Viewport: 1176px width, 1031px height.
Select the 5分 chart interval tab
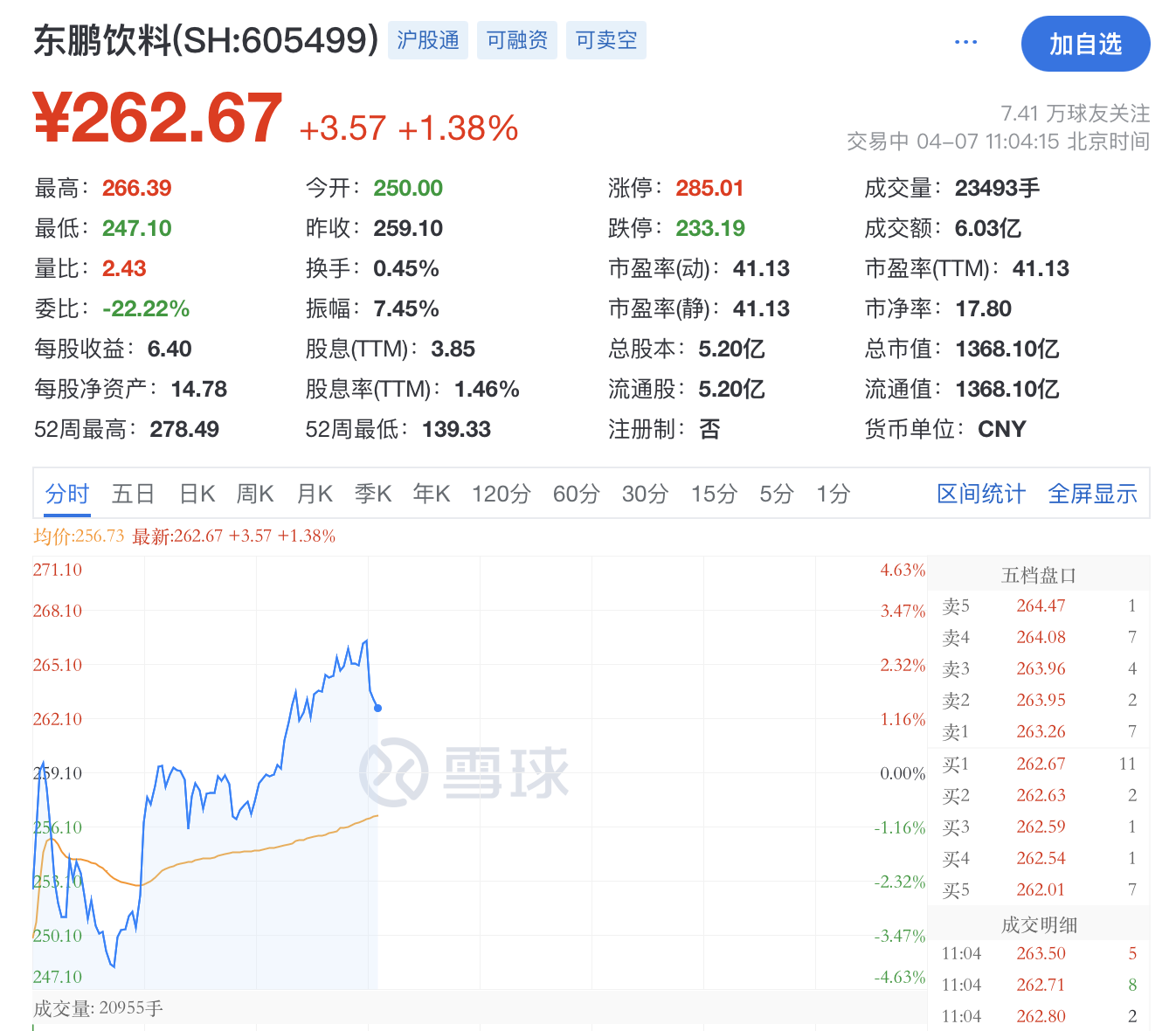(x=776, y=494)
